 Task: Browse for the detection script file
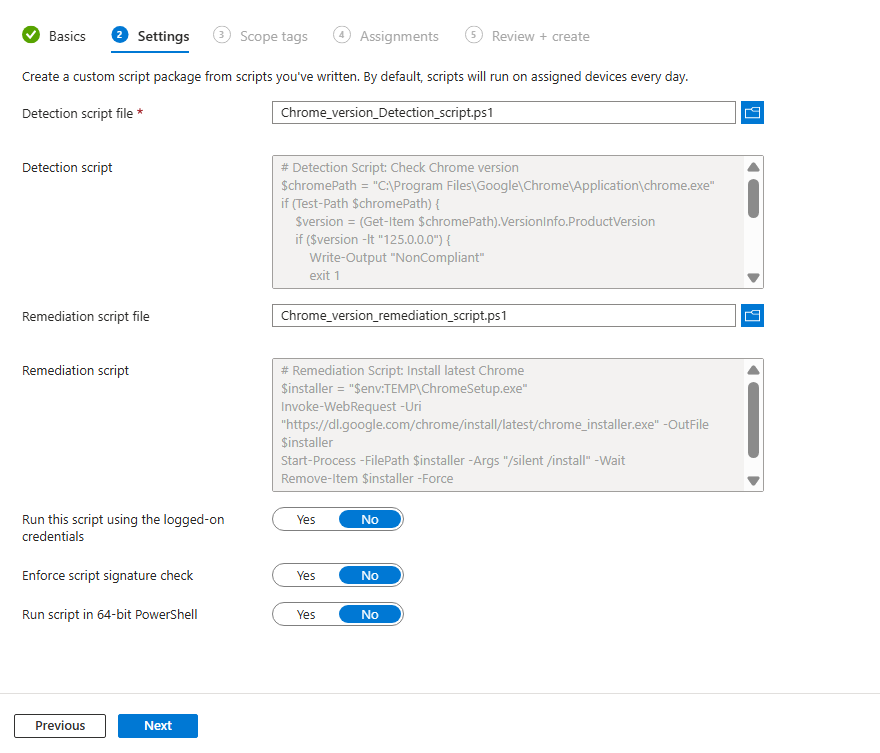[x=752, y=113]
